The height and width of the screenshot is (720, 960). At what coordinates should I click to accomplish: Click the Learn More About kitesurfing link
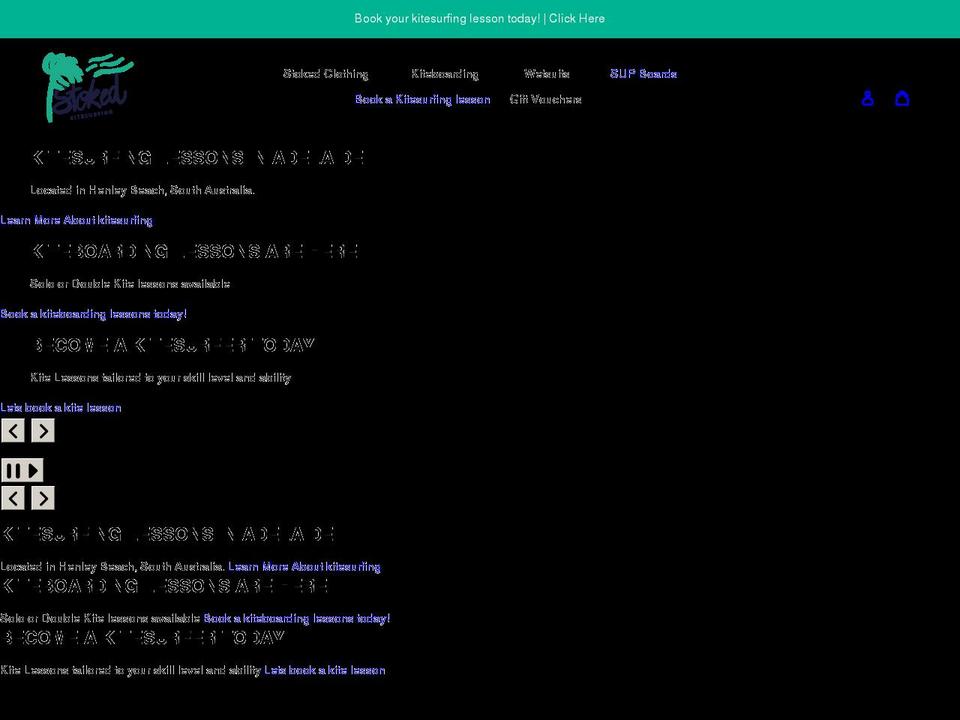coord(77,220)
